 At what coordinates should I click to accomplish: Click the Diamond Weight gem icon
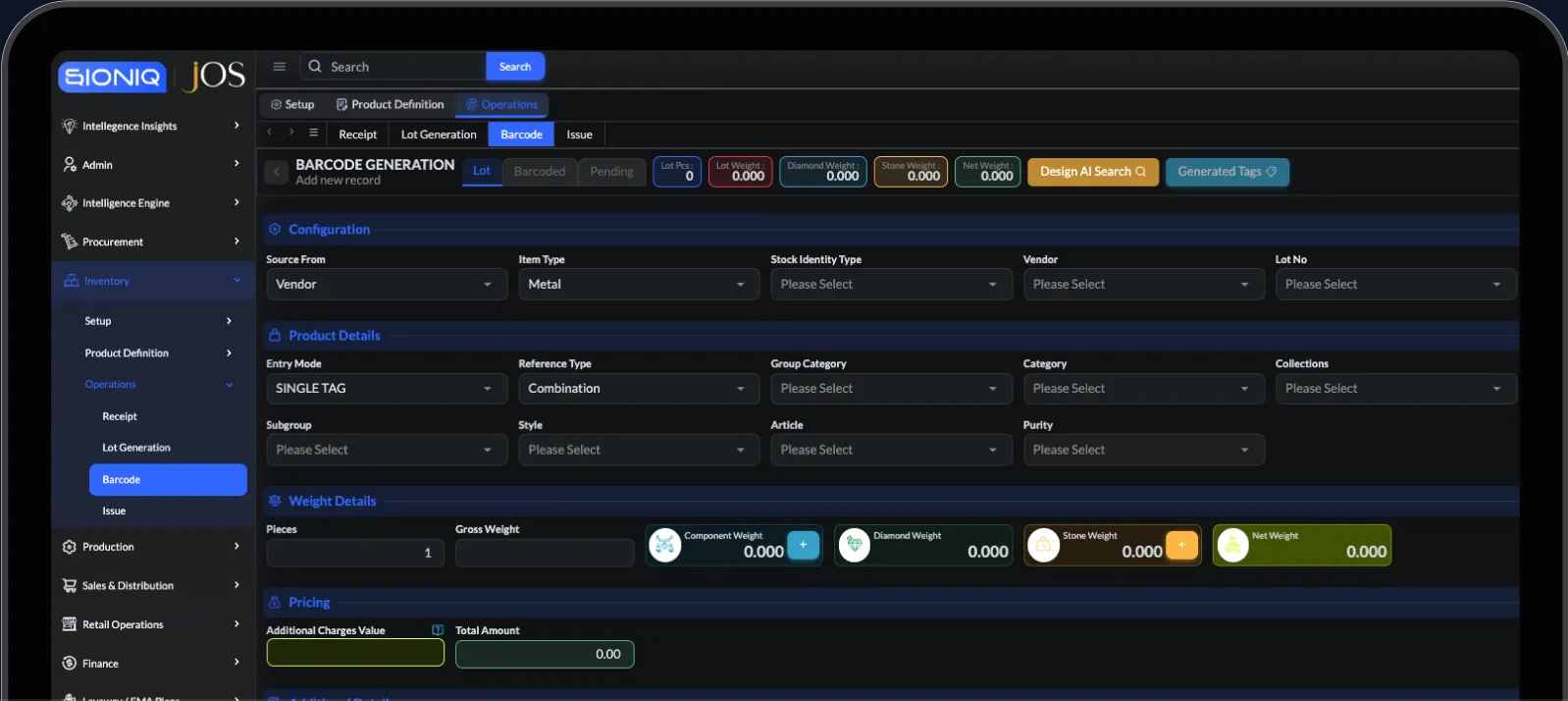point(854,545)
